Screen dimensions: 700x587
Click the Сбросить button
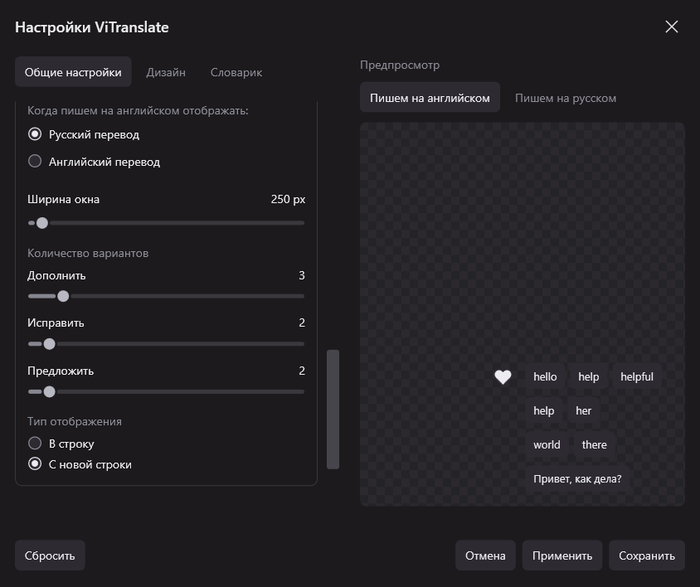tap(50, 555)
